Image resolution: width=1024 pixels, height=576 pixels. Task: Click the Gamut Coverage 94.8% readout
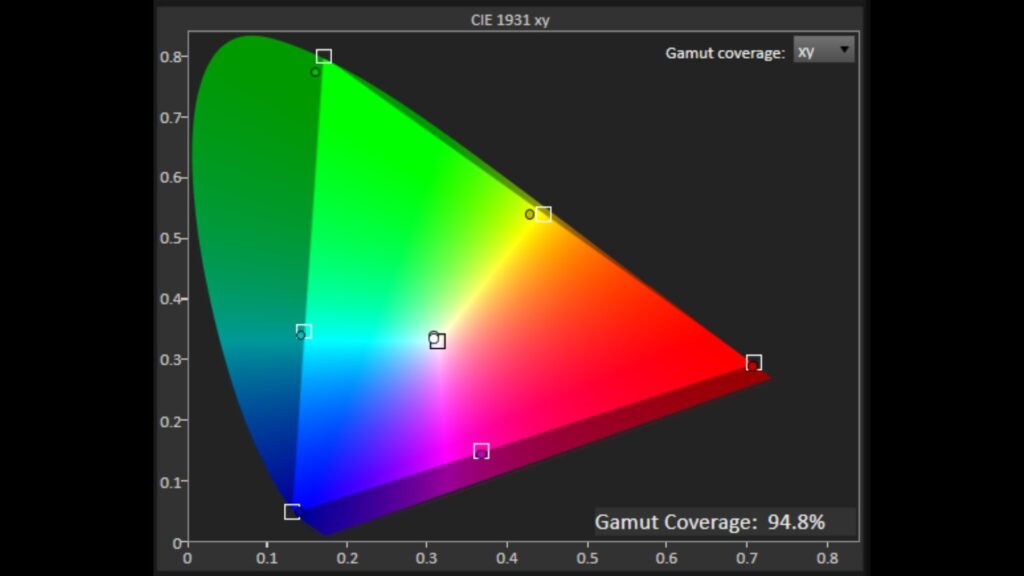tap(710, 521)
